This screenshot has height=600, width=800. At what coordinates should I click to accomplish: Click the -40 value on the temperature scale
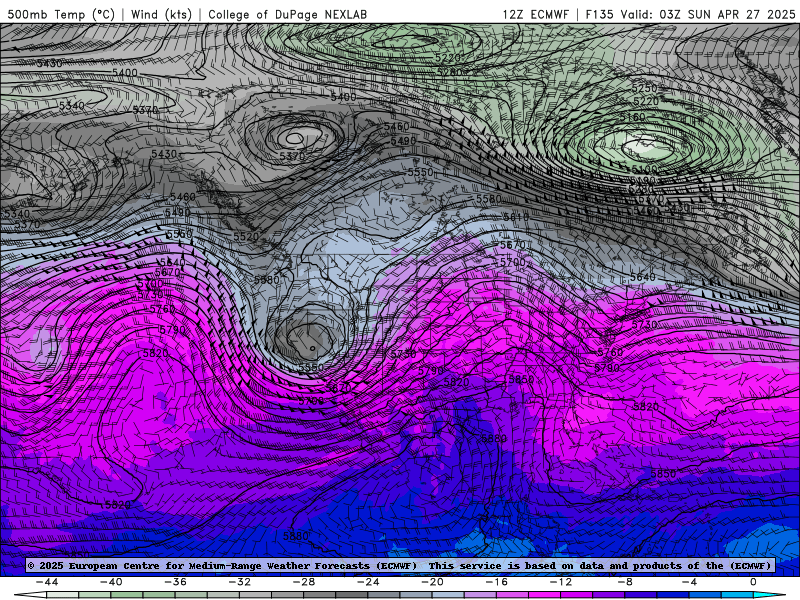coord(111,582)
